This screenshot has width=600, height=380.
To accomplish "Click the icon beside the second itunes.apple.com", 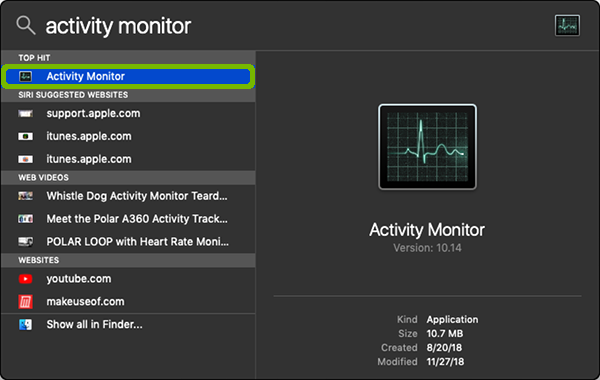I will 26,159.
